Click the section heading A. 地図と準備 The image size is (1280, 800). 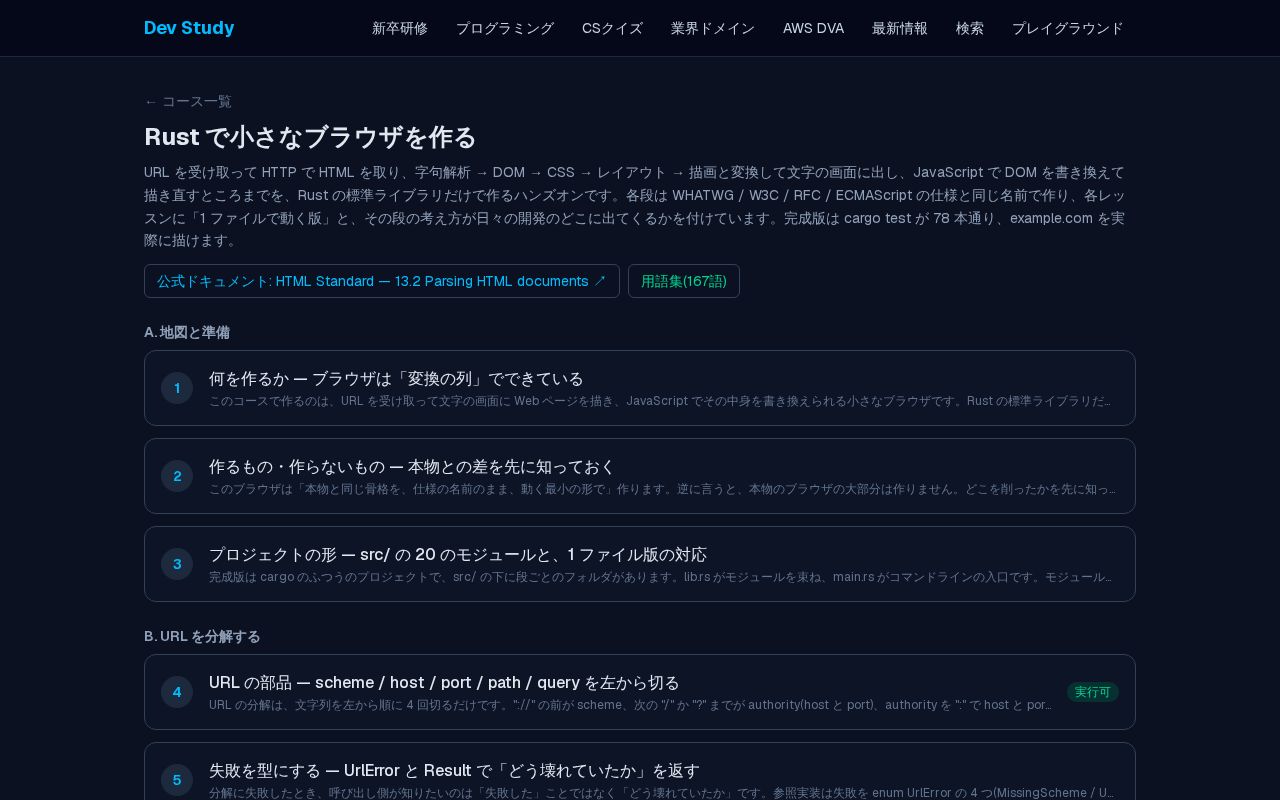point(187,332)
